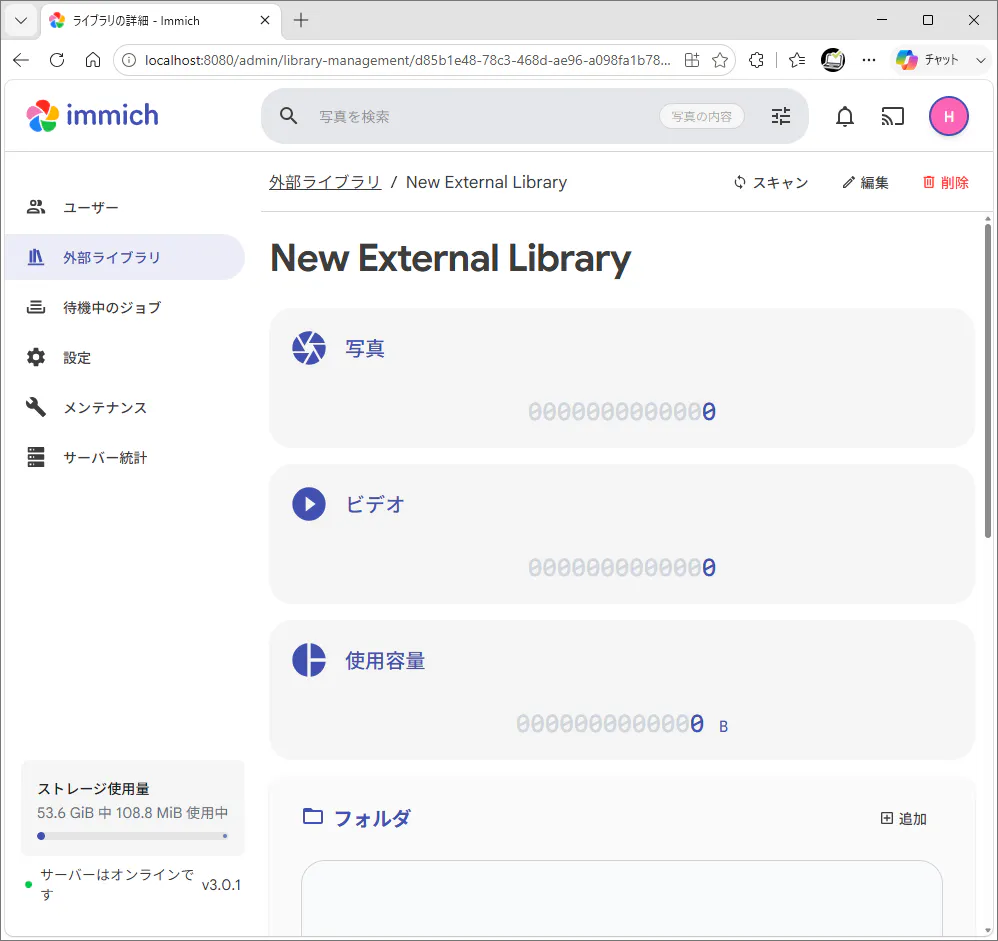The width and height of the screenshot is (998, 941).
Task: Click the New External Library heading
Action: 450,258
